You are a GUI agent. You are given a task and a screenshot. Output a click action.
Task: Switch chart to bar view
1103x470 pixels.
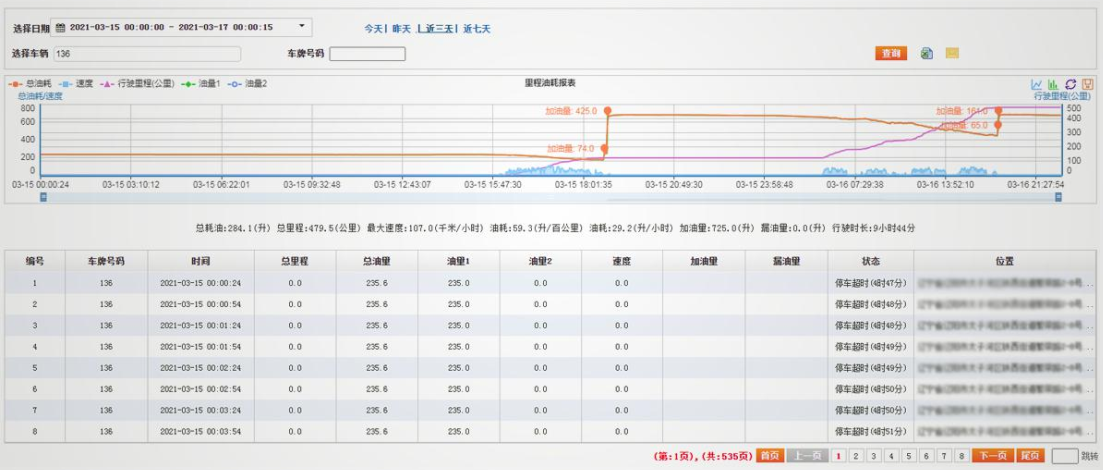1053,84
